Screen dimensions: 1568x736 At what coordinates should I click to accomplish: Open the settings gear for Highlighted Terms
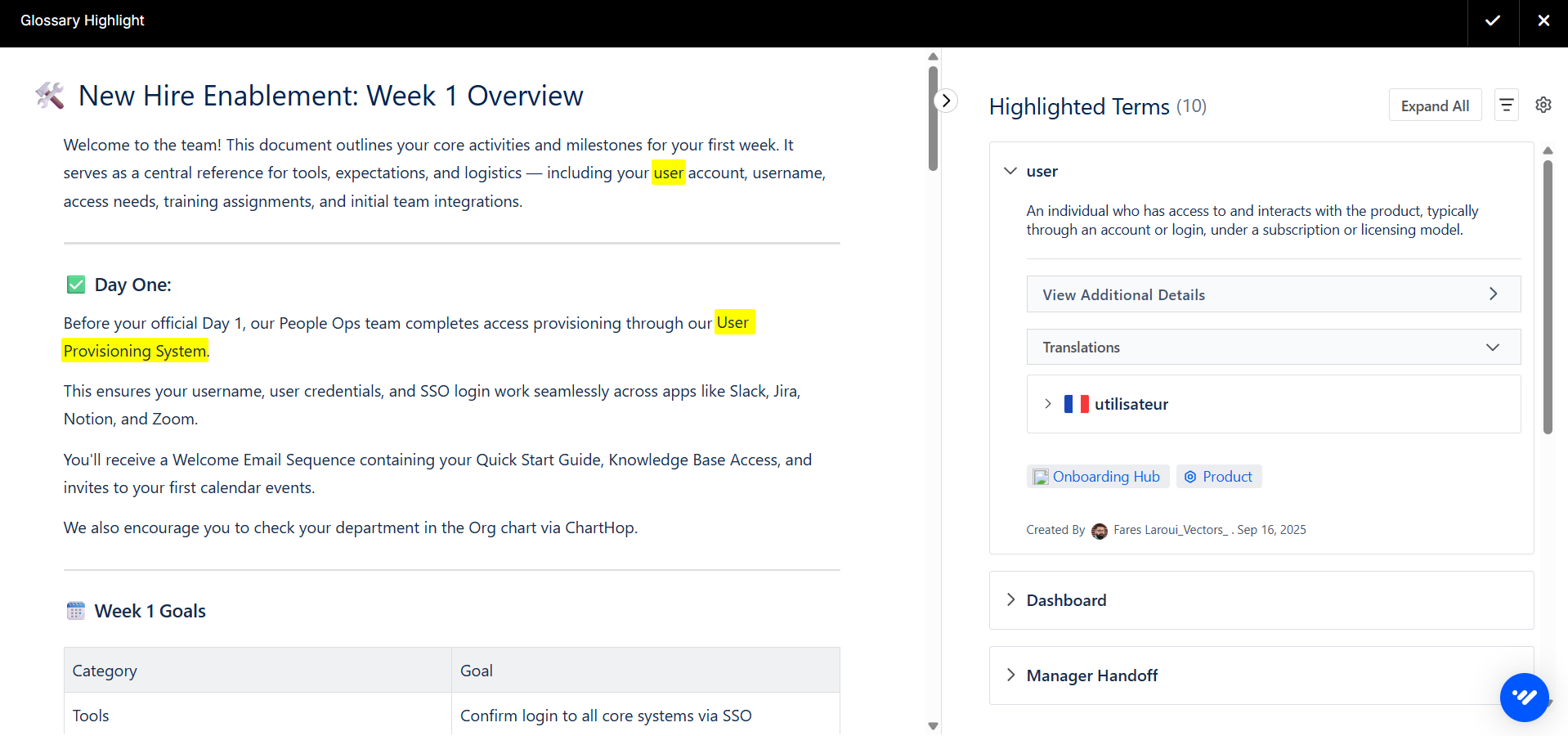coord(1543,105)
